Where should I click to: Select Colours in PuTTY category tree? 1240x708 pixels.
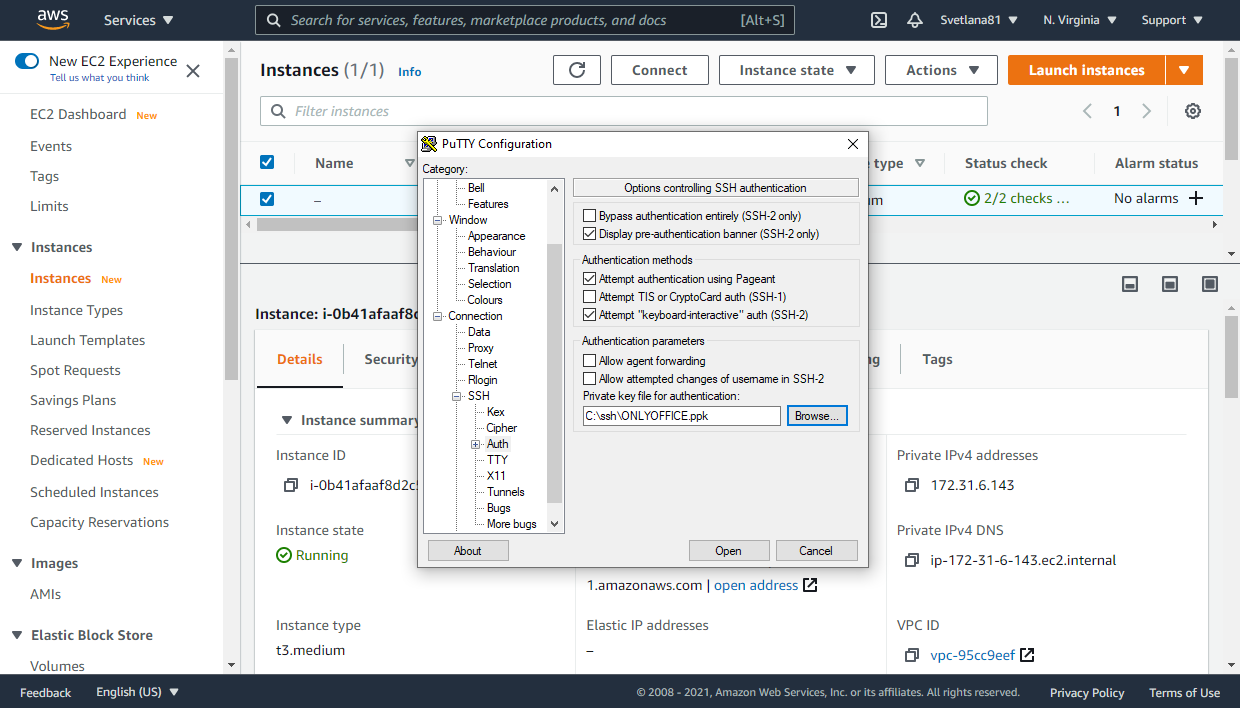pyautogui.click(x=485, y=300)
